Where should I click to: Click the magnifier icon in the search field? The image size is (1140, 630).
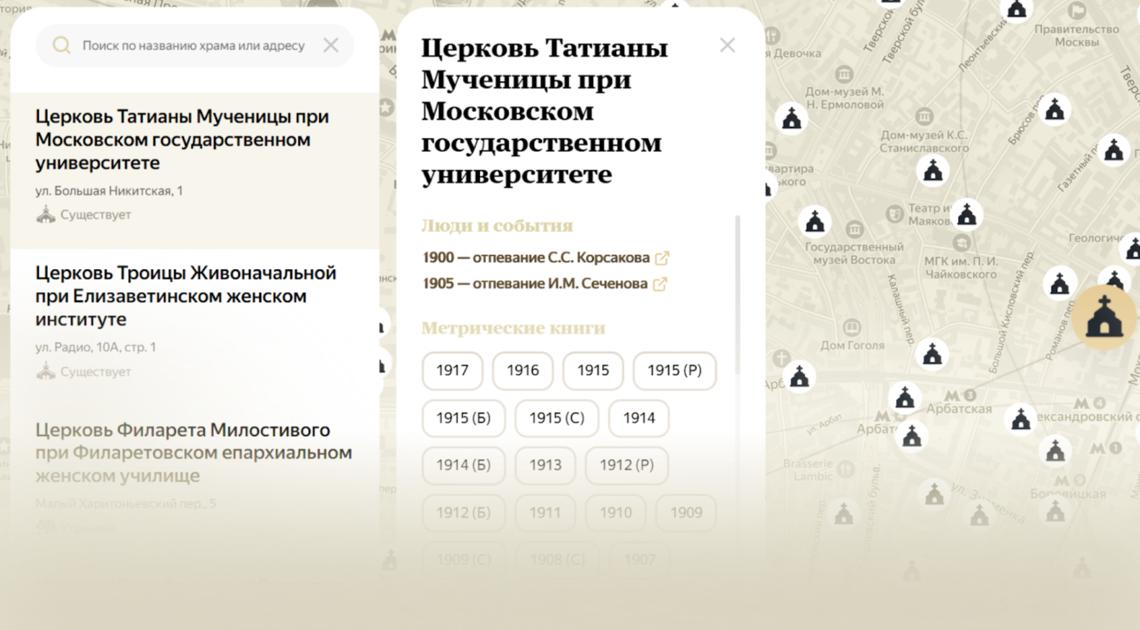61,45
